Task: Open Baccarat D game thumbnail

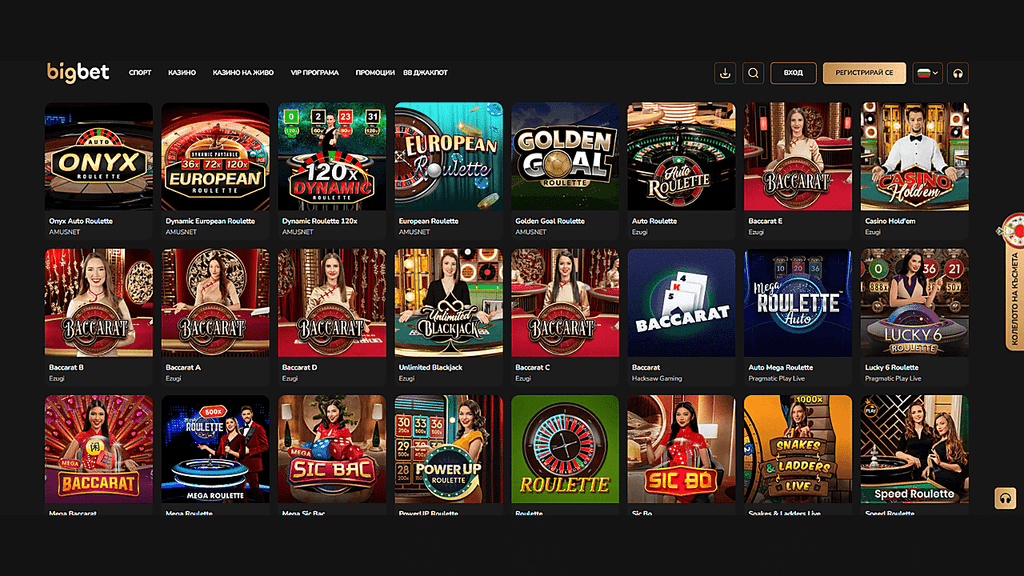Action: point(332,302)
